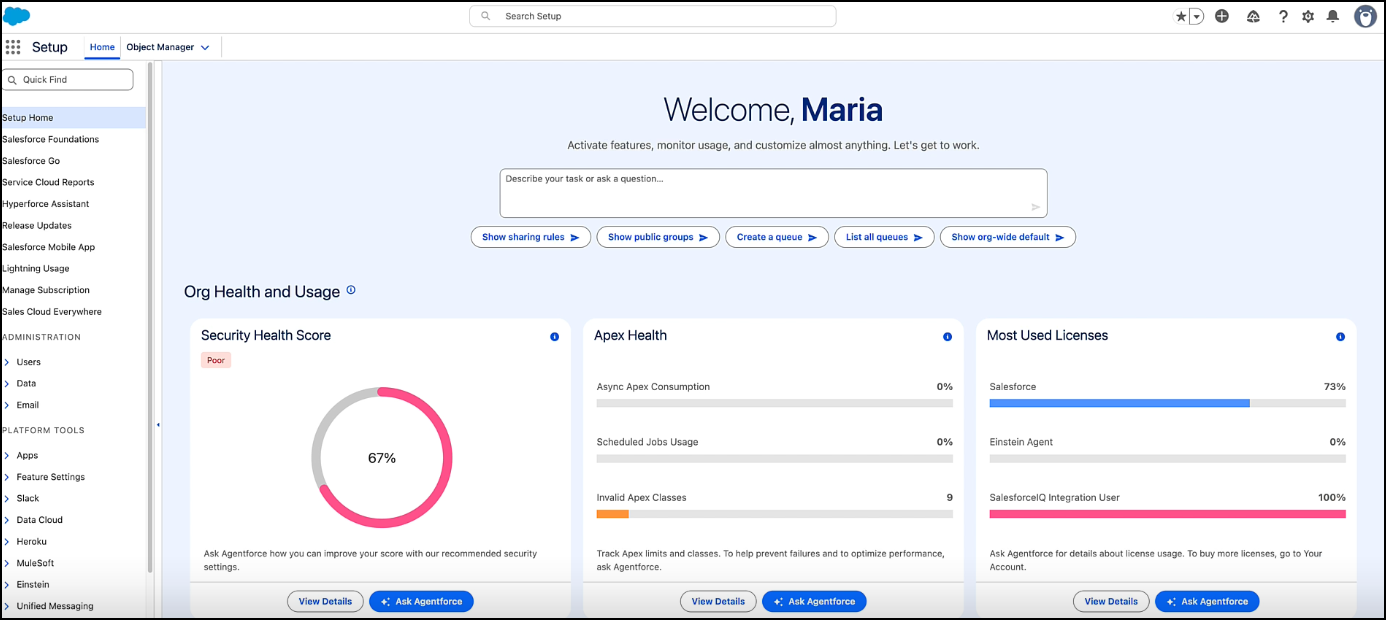1386x620 pixels.
Task: Click the 67% security score ring
Action: pyautogui.click(x=382, y=458)
